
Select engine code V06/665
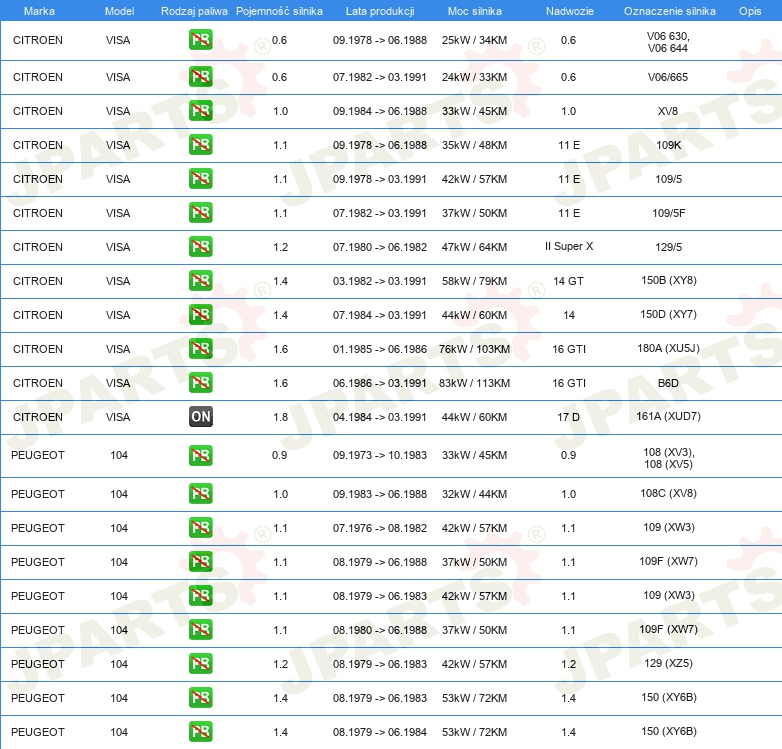click(x=668, y=77)
